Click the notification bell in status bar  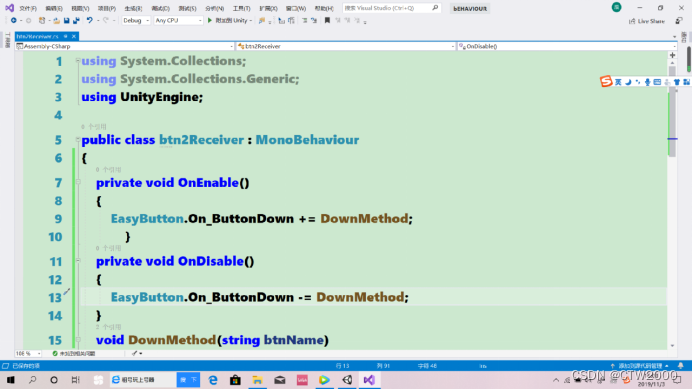681,366
